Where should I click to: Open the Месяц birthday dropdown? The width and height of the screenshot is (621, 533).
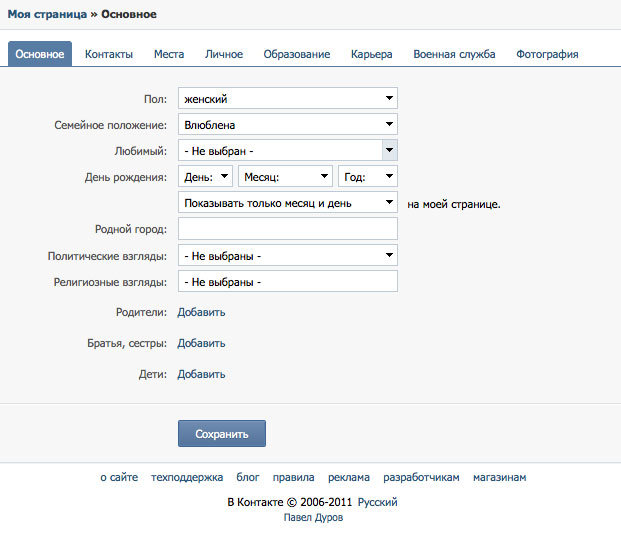tap(285, 176)
